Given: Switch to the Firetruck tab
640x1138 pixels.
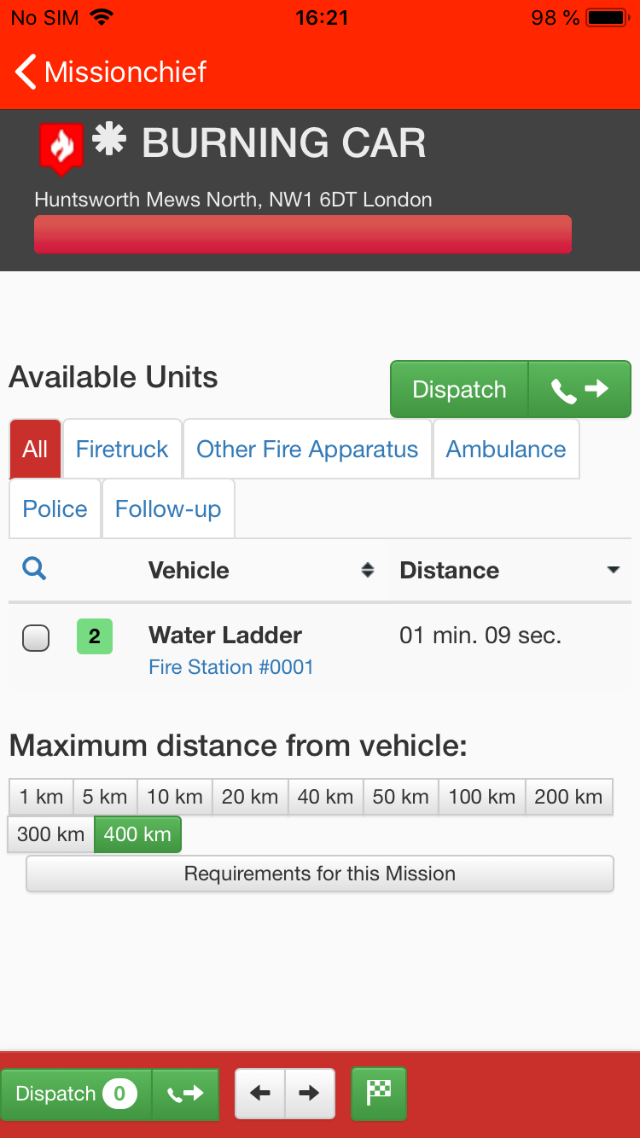Looking at the screenshot, I should [x=122, y=449].
